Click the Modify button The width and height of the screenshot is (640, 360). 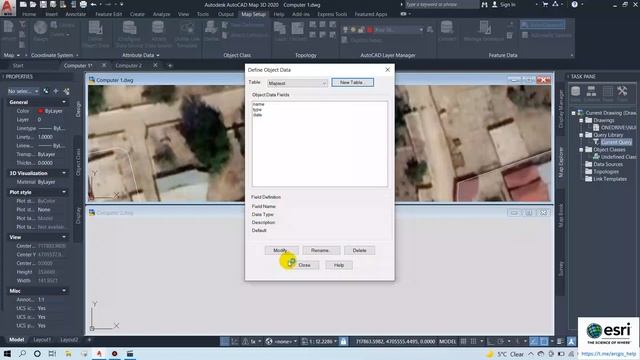pyautogui.click(x=281, y=250)
